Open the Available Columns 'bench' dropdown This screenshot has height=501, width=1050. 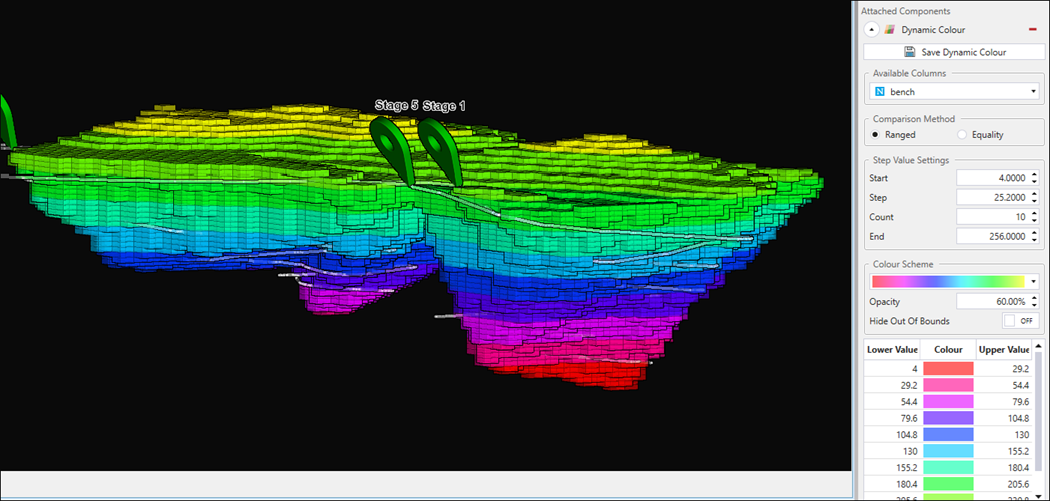tap(954, 92)
